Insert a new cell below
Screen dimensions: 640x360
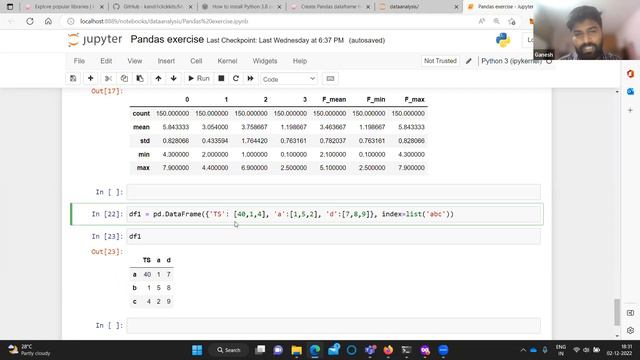tap(91, 78)
